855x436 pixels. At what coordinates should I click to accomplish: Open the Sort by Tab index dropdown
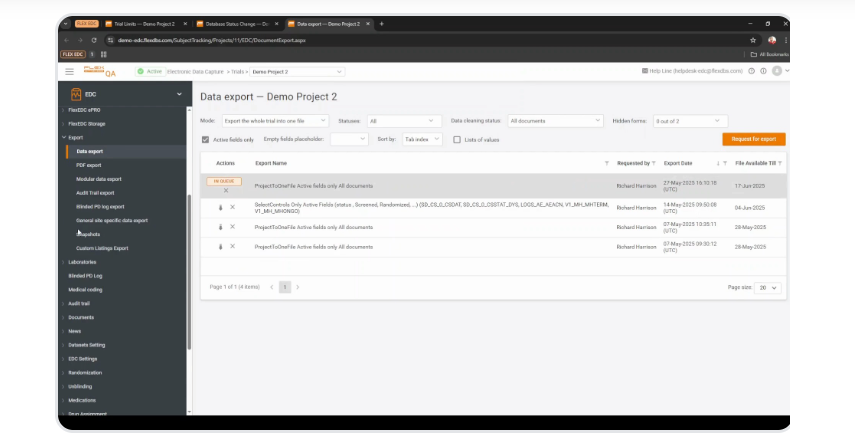click(x=421, y=140)
